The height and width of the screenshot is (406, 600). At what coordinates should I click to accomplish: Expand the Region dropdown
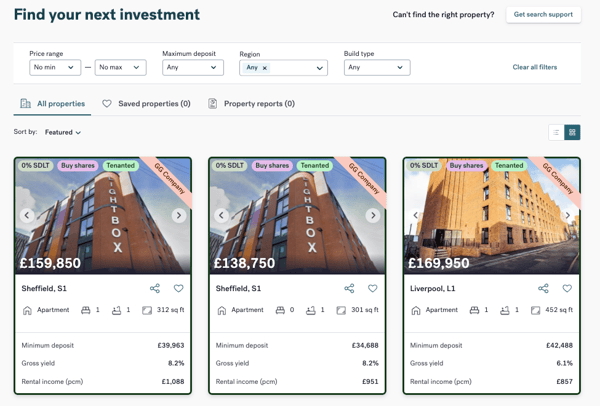point(320,68)
